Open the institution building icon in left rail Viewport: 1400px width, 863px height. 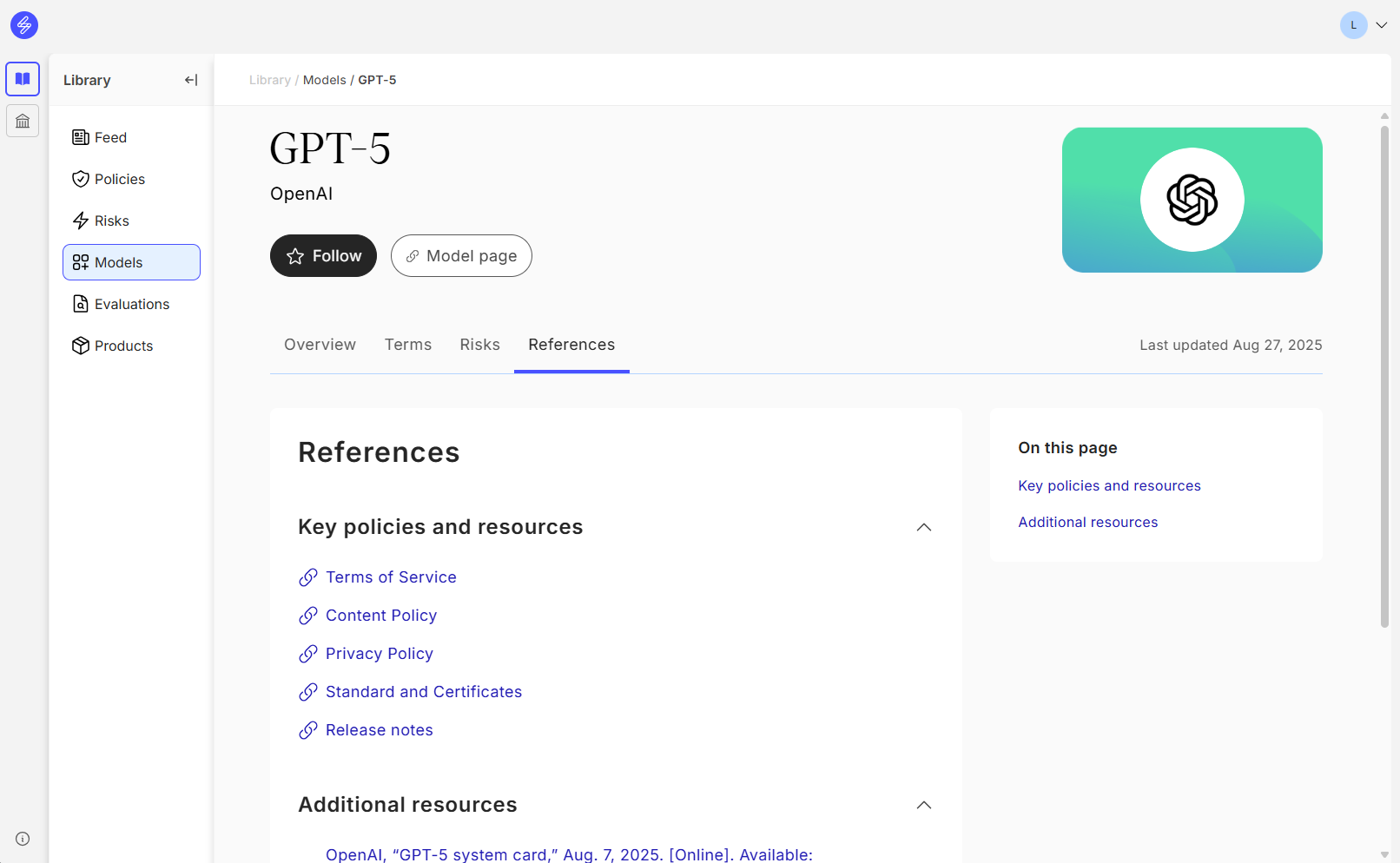coord(23,121)
